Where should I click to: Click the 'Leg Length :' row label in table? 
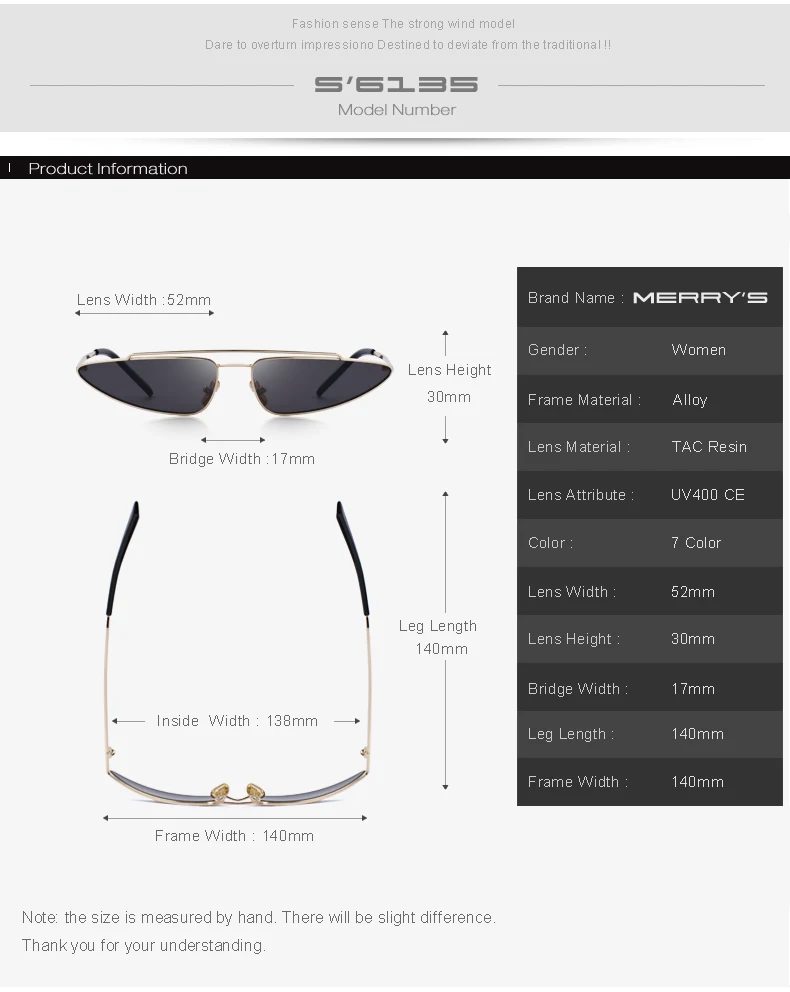tap(571, 735)
